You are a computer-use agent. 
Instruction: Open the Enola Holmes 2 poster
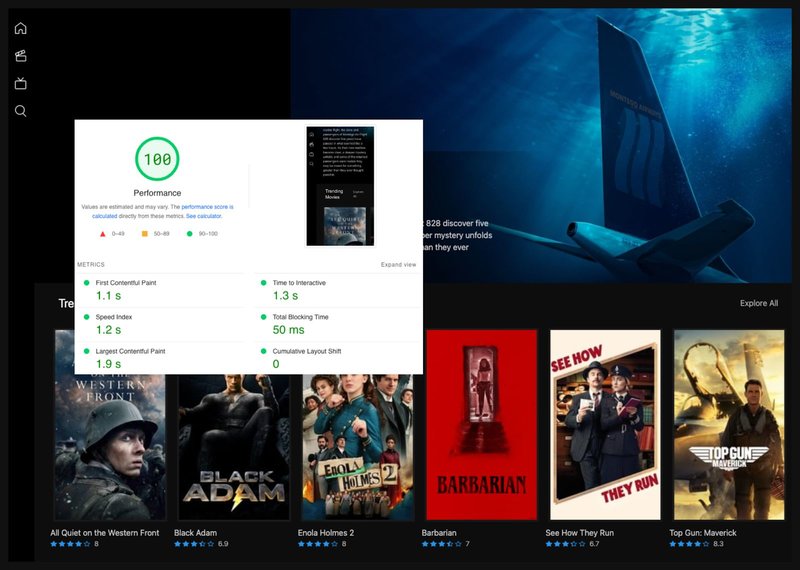(358, 447)
